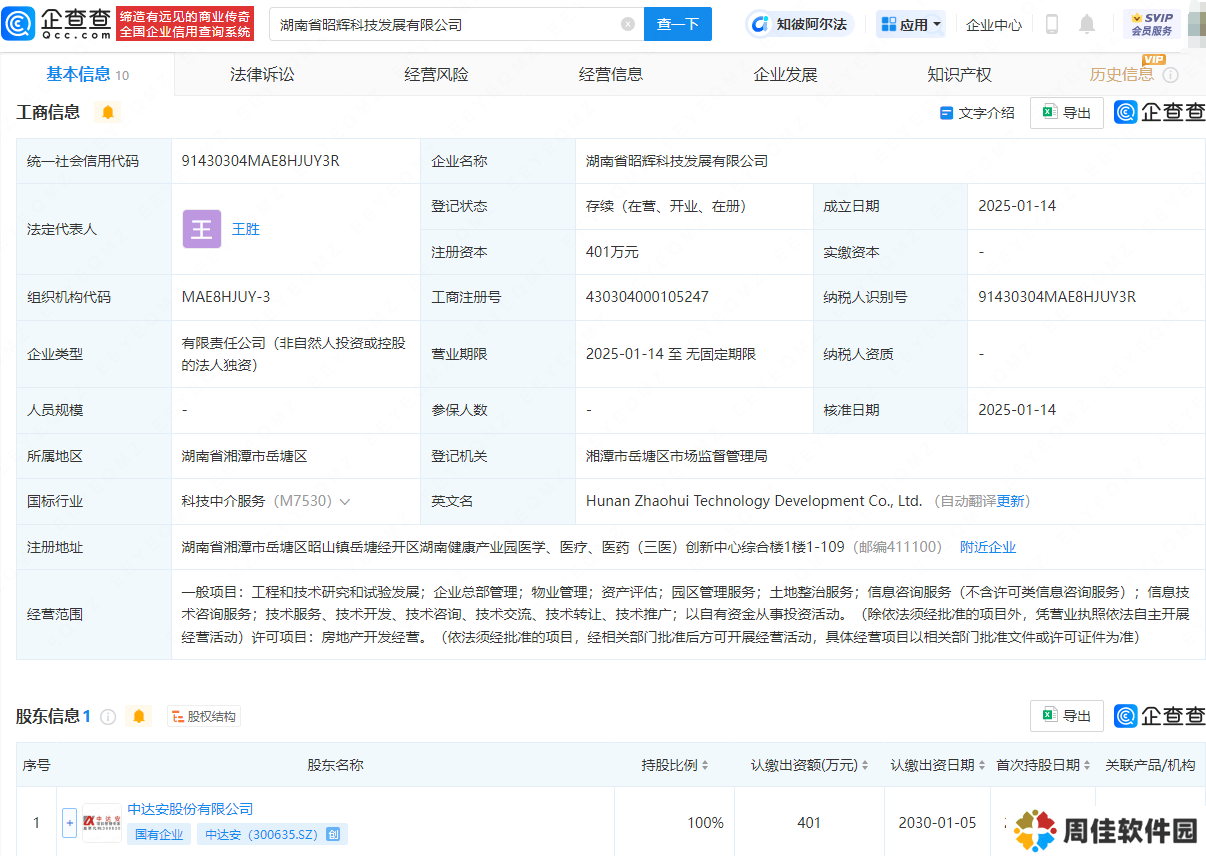Switch to 法律诉讼 tab
This screenshot has height=856, width=1206.
click(262, 74)
